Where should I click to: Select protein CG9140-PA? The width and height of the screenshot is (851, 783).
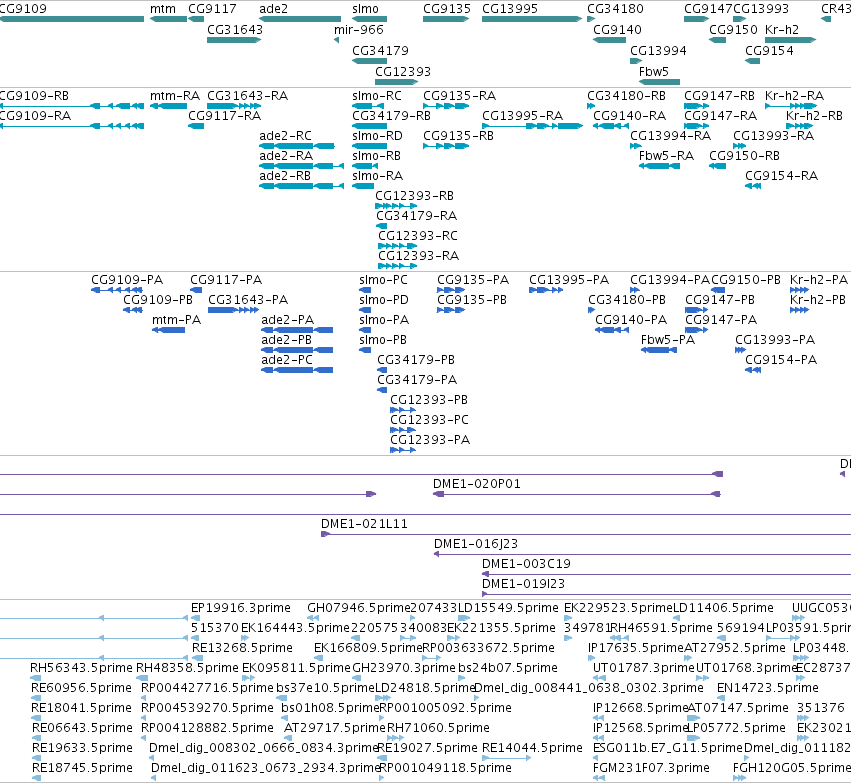(612, 330)
